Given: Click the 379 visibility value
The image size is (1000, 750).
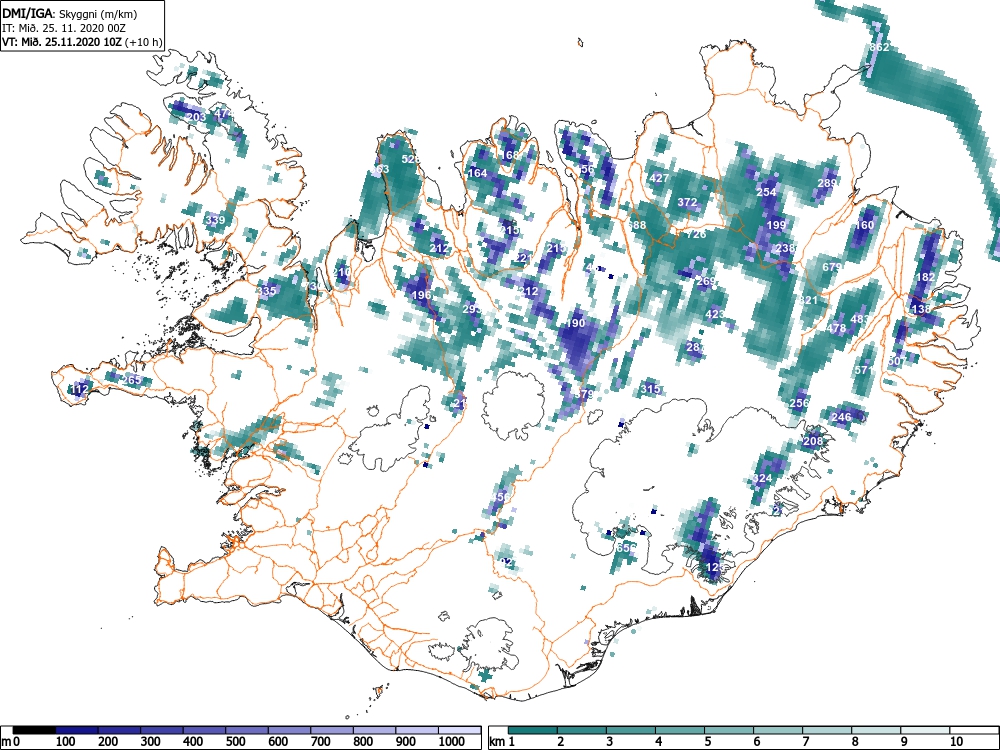Looking at the screenshot, I should [584, 394].
